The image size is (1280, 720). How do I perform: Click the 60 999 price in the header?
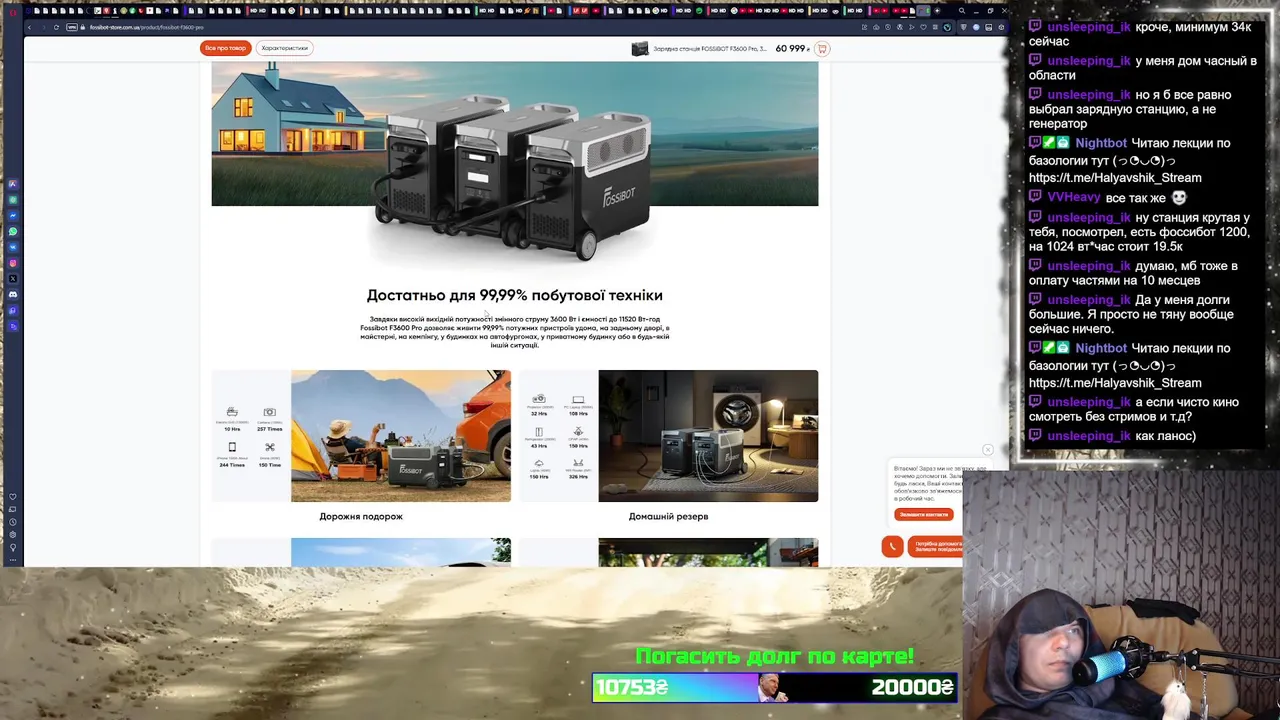[x=792, y=48]
